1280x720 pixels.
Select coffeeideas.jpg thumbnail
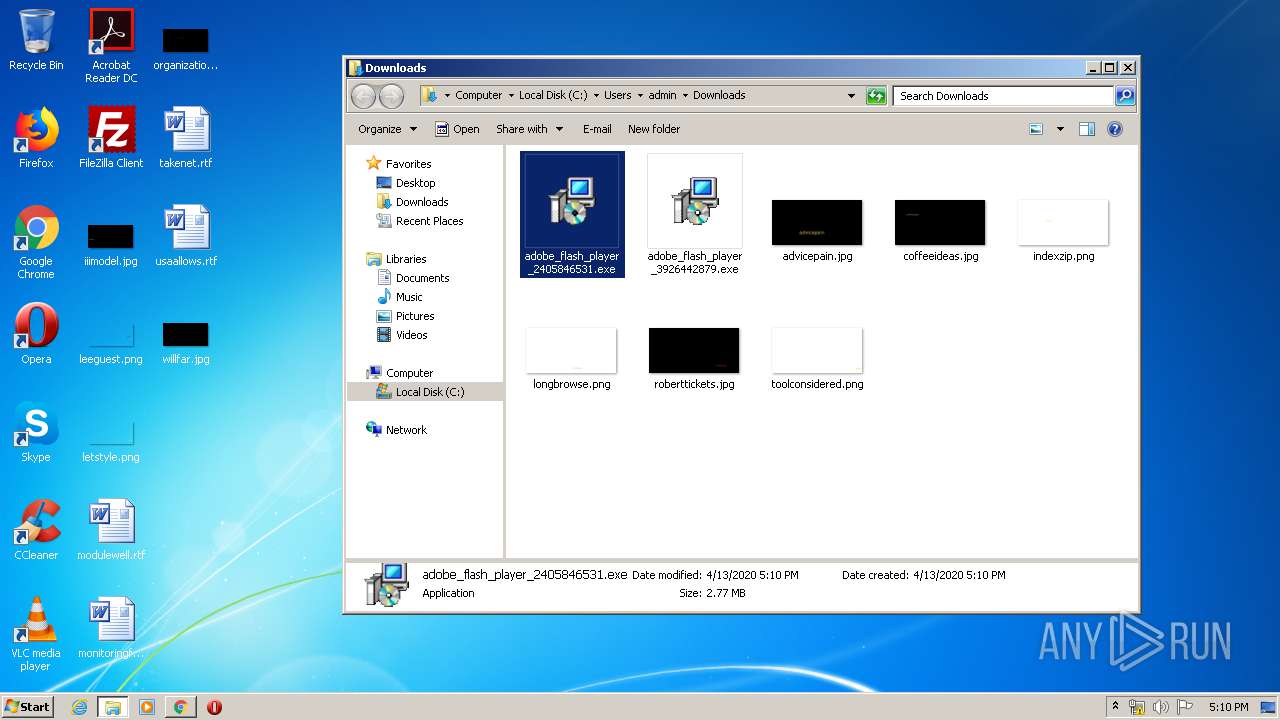point(940,231)
